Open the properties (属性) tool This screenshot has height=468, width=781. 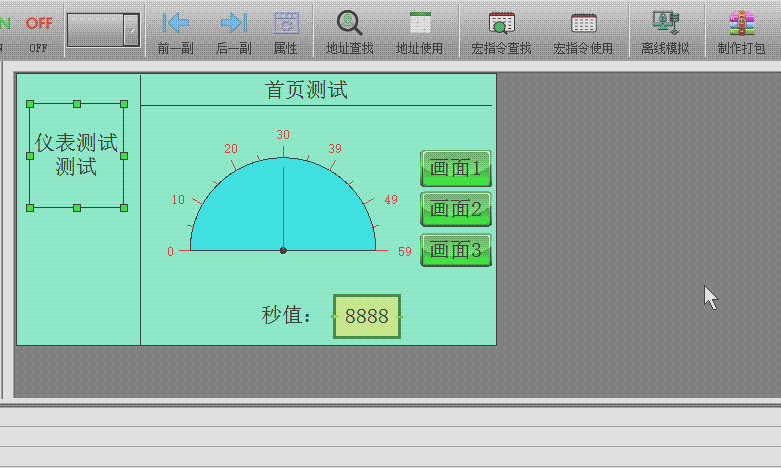(x=286, y=24)
